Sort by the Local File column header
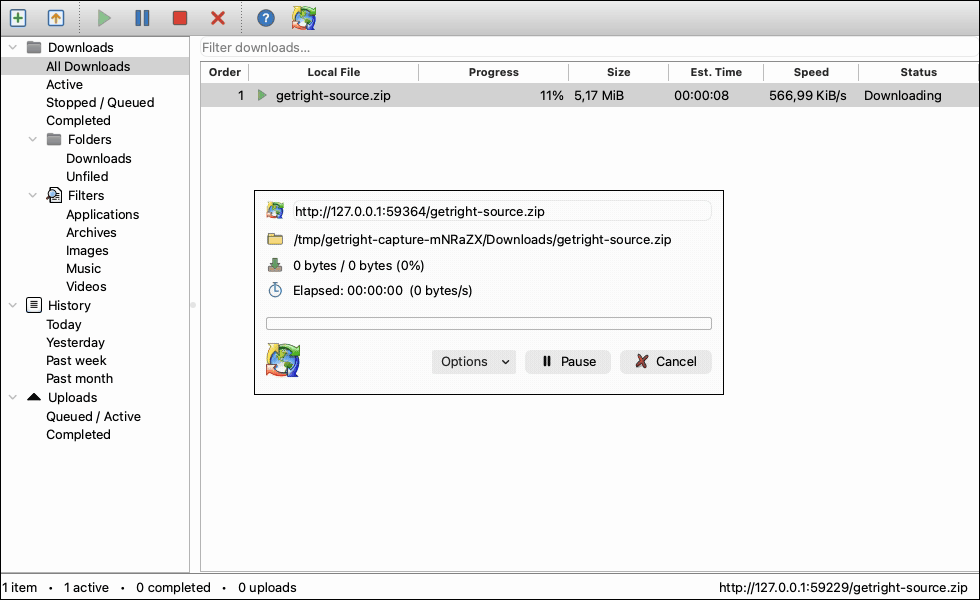This screenshot has height=600, width=980. coord(334,72)
